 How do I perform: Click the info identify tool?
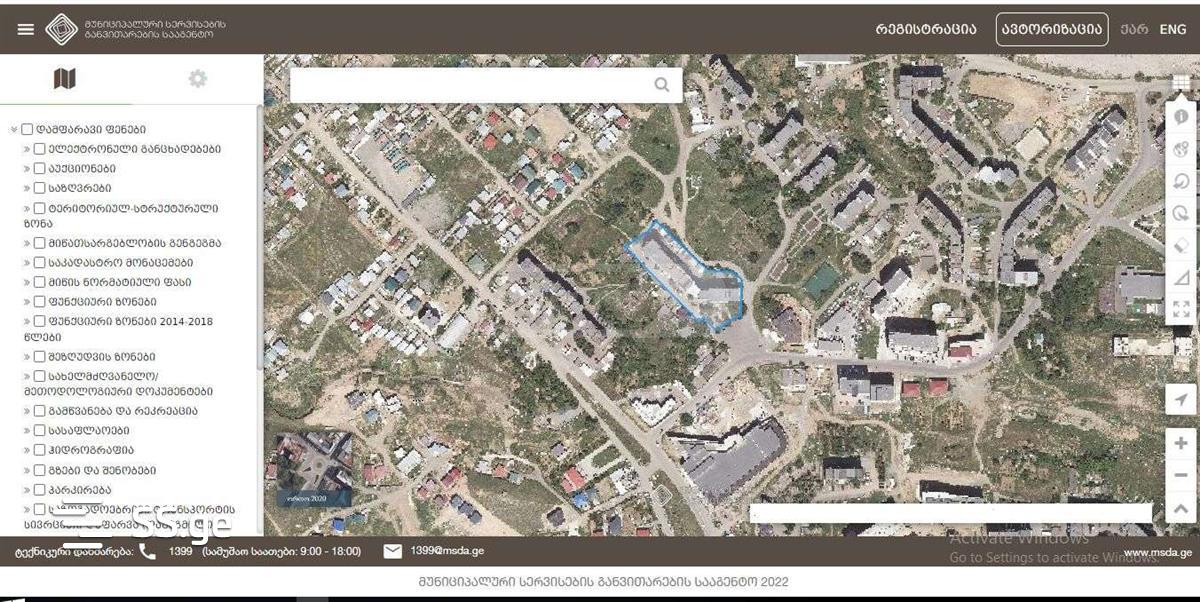pyautogui.click(x=1181, y=117)
